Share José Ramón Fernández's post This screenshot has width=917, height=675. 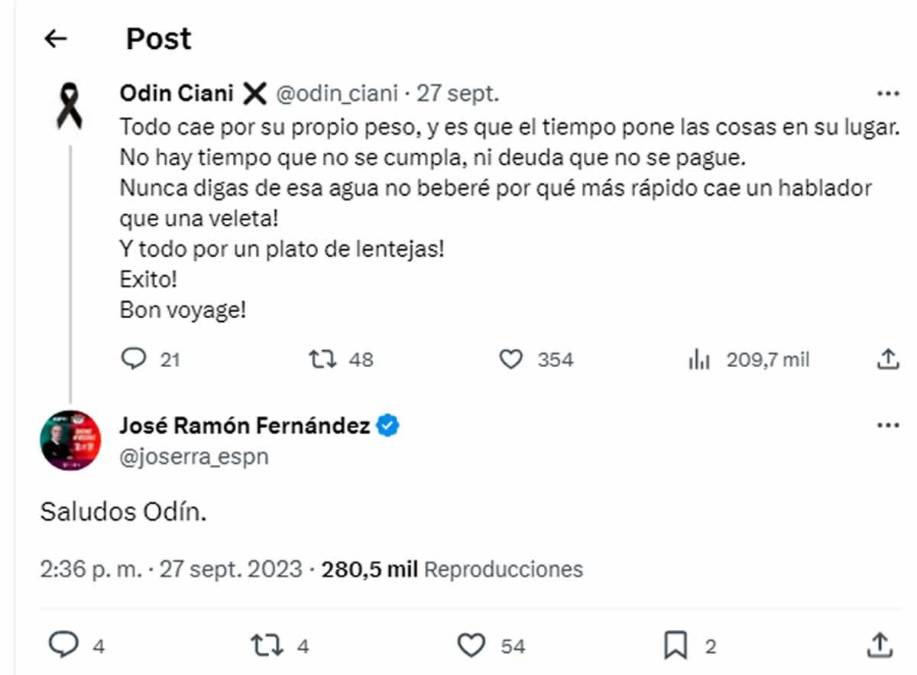coord(880,646)
